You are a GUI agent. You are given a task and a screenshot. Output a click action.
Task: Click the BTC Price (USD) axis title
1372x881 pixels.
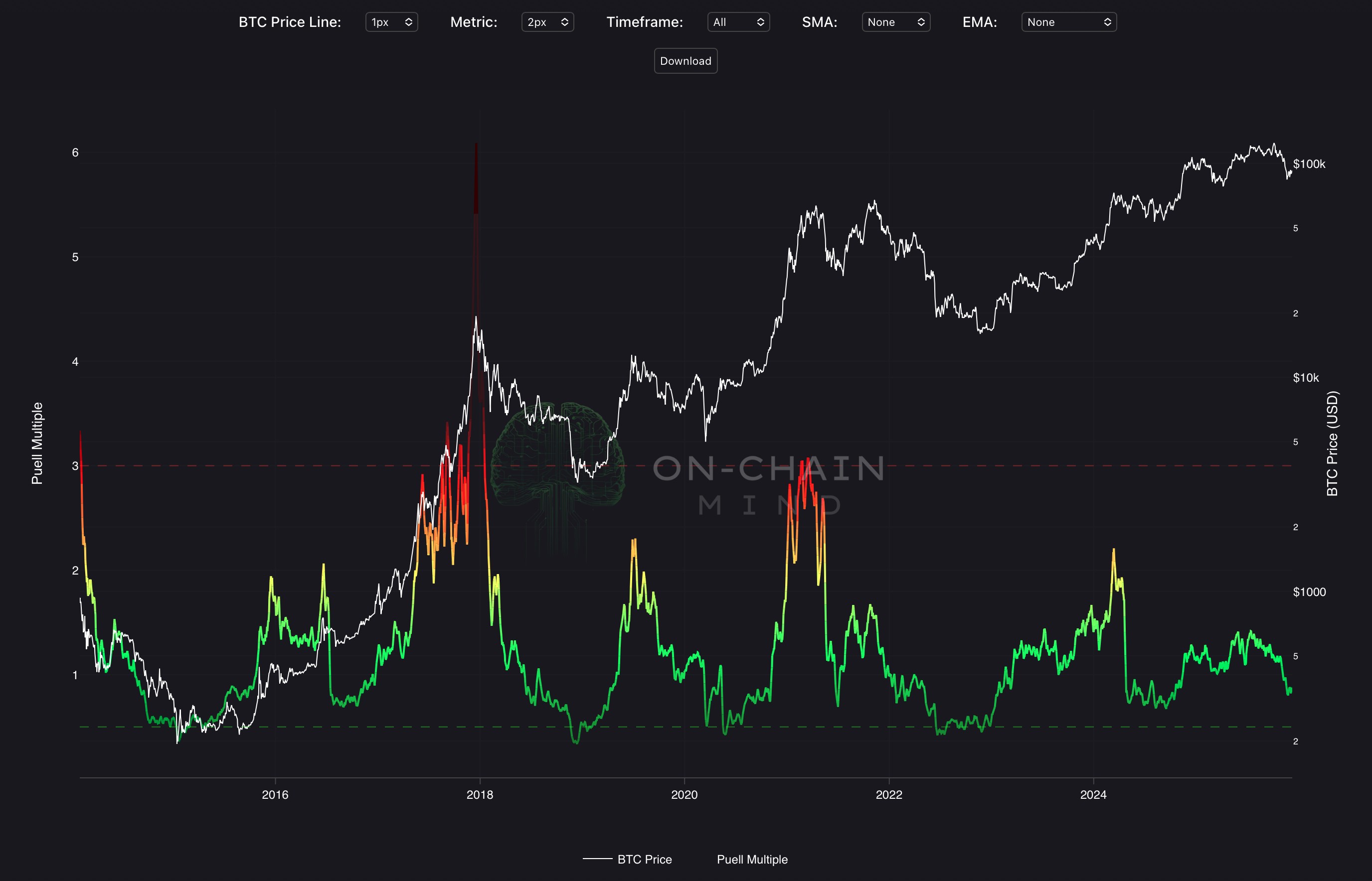(x=1333, y=443)
